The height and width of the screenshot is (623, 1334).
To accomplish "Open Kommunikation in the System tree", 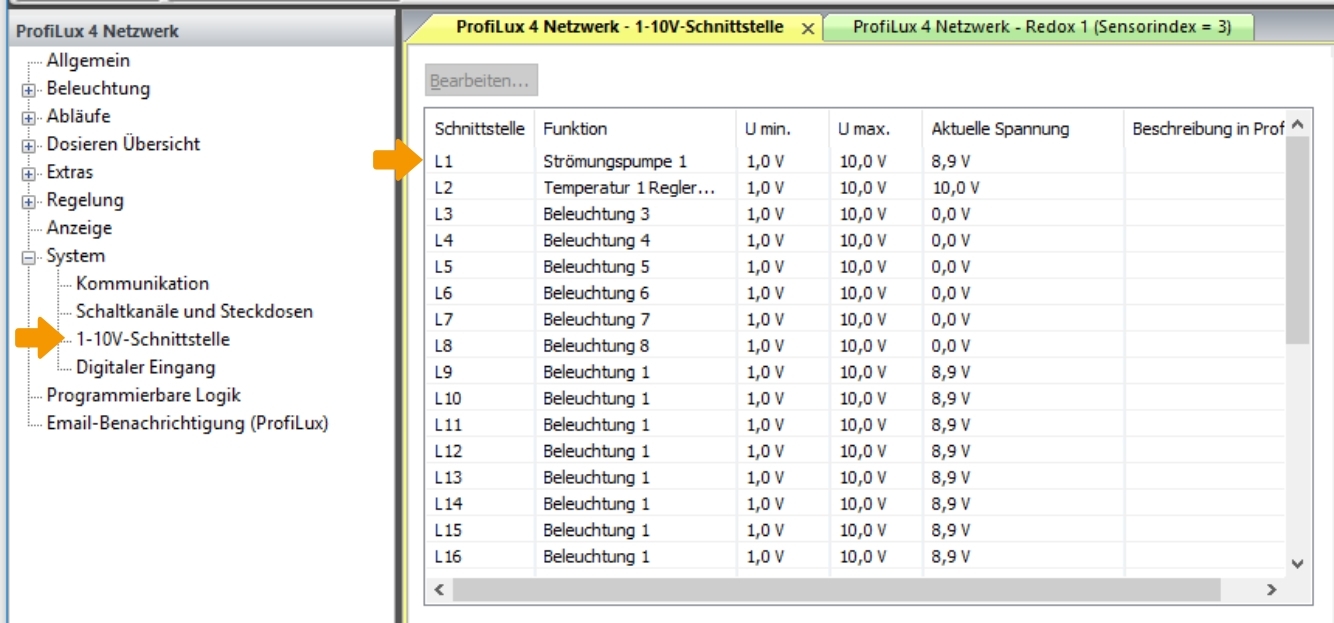I will click(142, 284).
